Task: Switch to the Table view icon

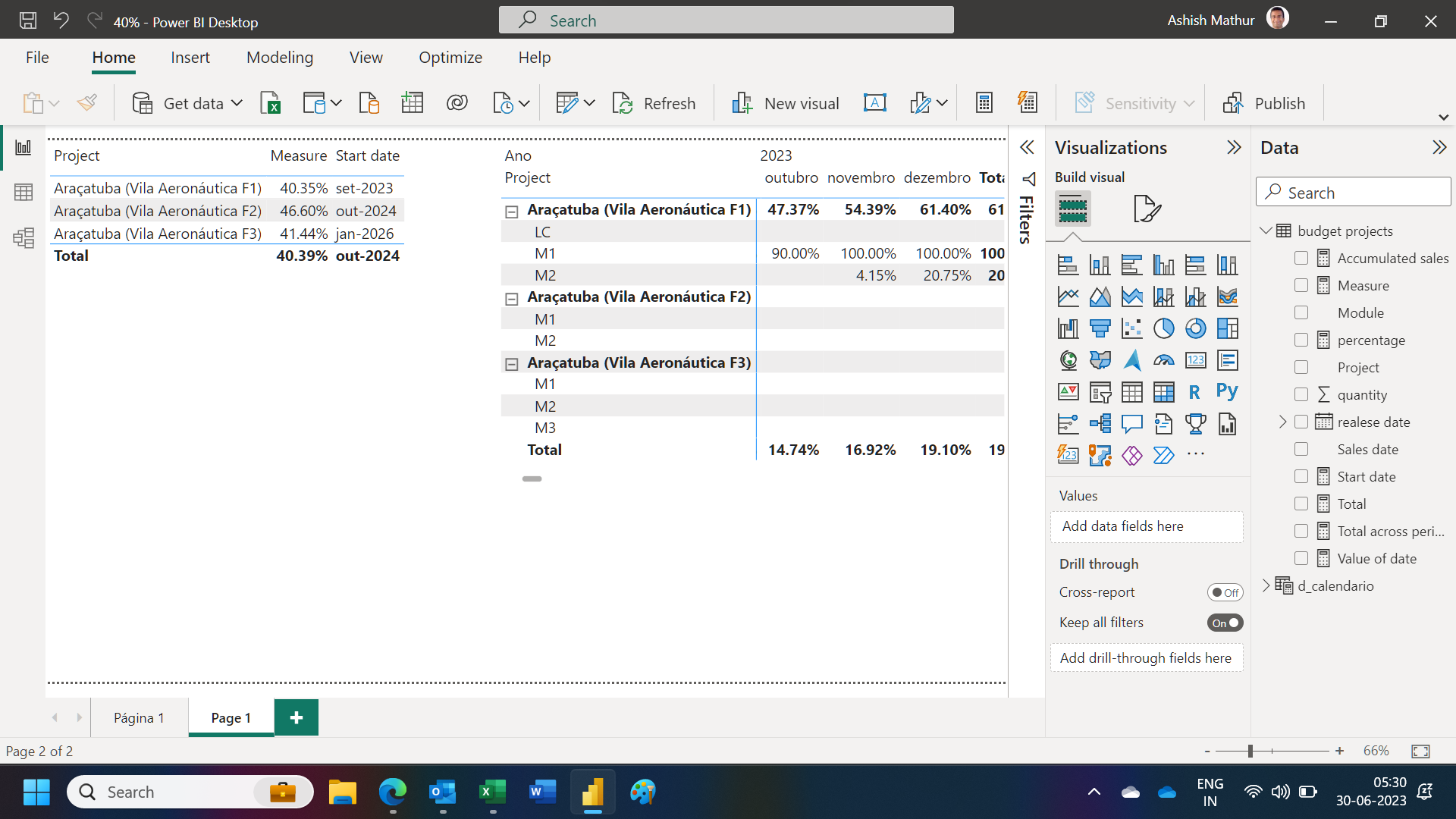Action: tap(24, 193)
